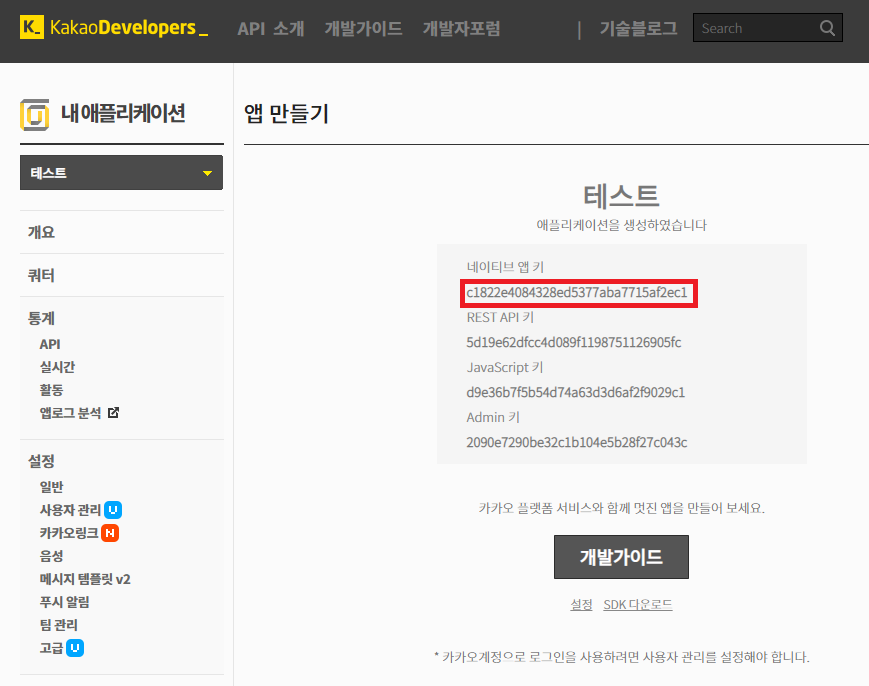Click the search magnifier icon

(827, 28)
